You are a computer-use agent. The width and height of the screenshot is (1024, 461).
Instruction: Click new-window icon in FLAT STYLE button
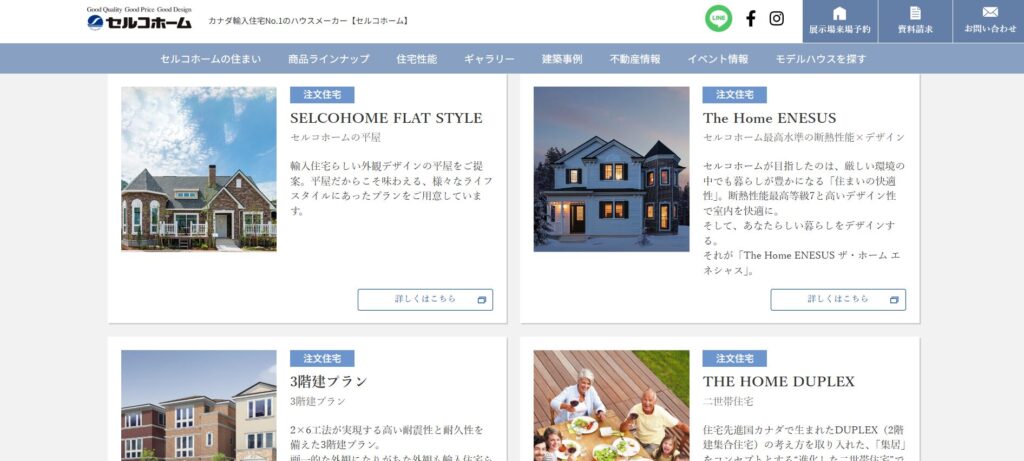click(x=482, y=300)
